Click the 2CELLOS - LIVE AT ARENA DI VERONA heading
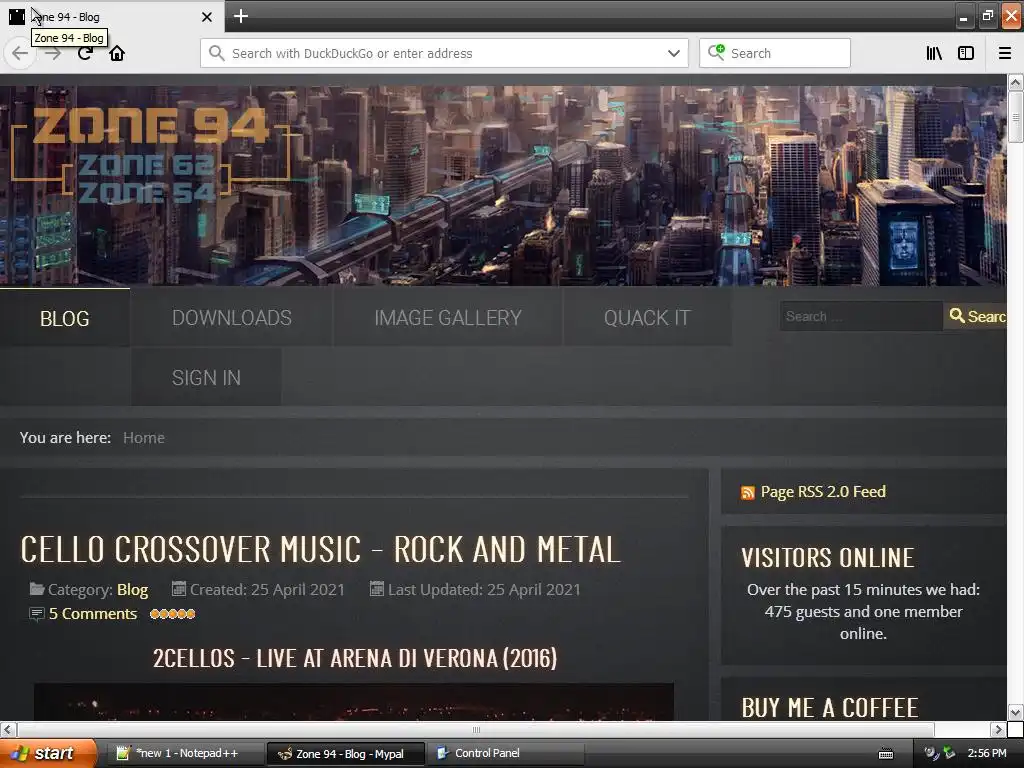Screen dimensions: 1024x768 coord(355,658)
